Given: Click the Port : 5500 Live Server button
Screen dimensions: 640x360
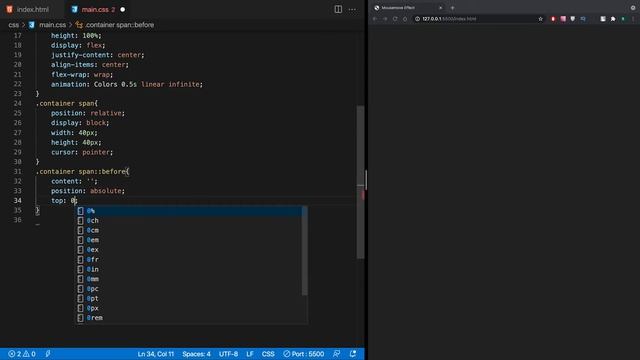Looking at the screenshot, I should [x=304, y=354].
